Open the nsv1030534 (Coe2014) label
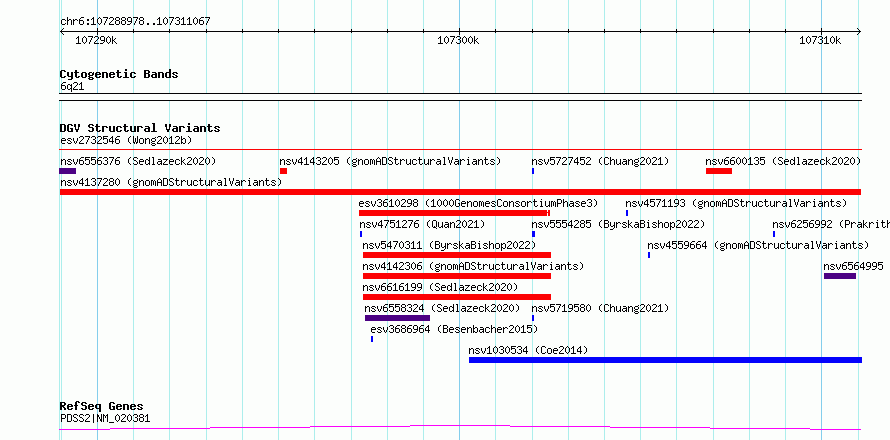The image size is (890, 440). point(528,350)
